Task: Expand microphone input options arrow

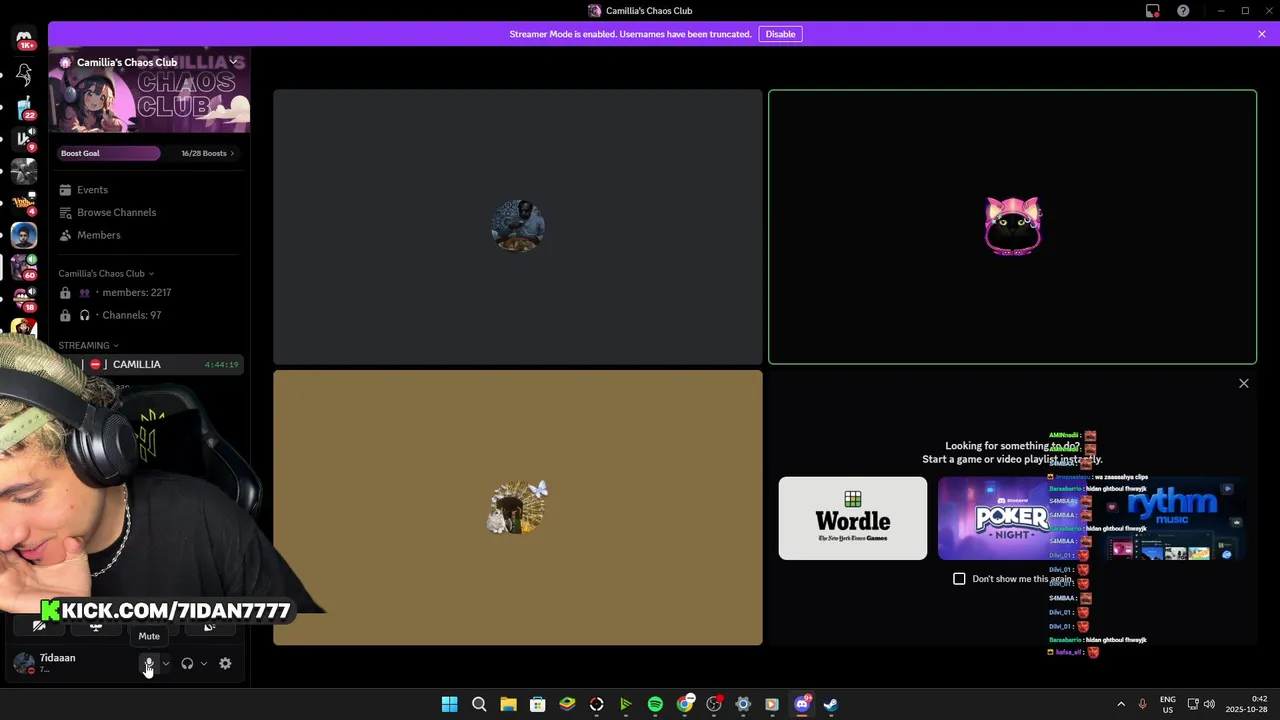Action: (x=166, y=663)
